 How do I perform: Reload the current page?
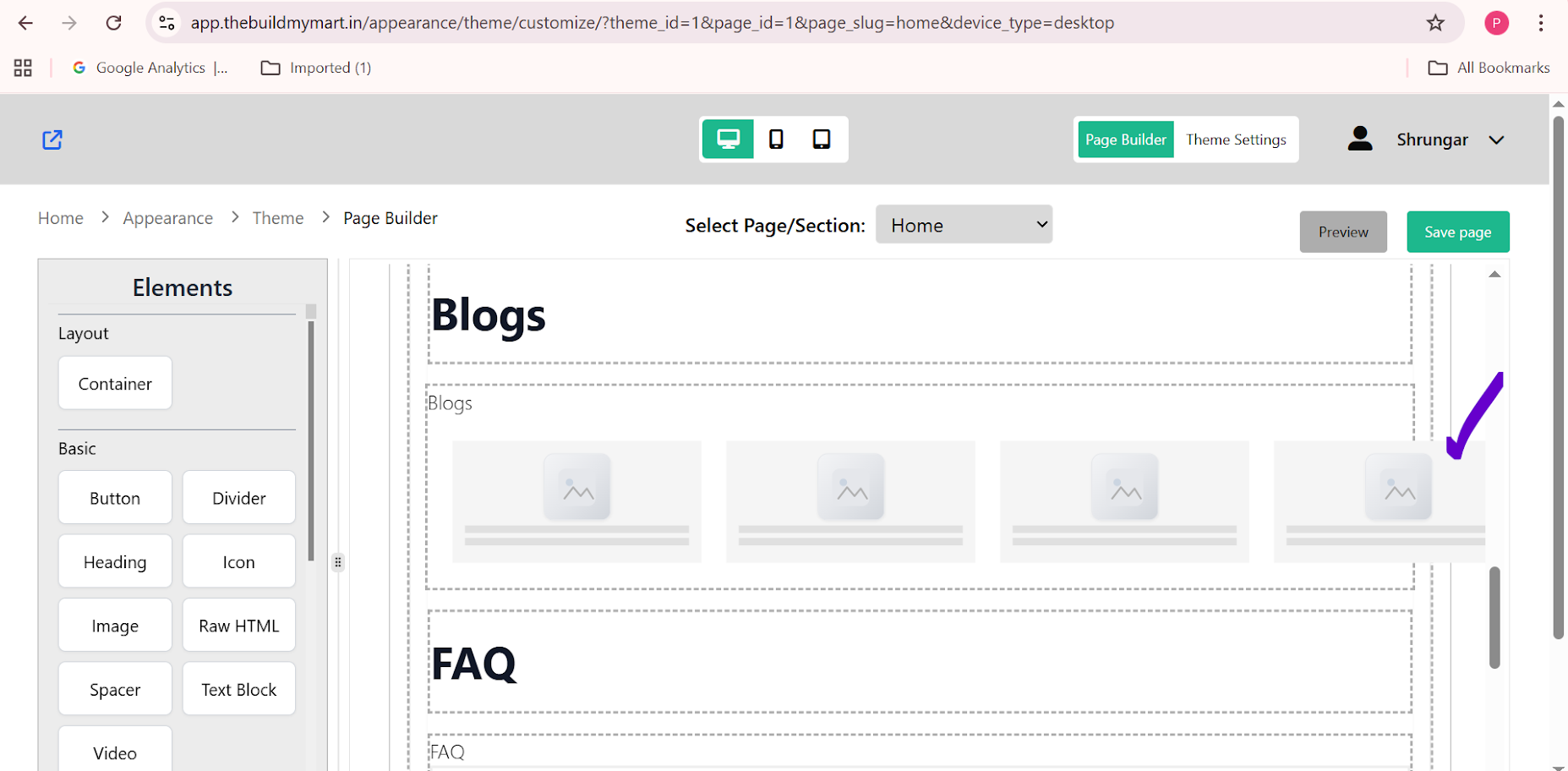click(x=113, y=23)
